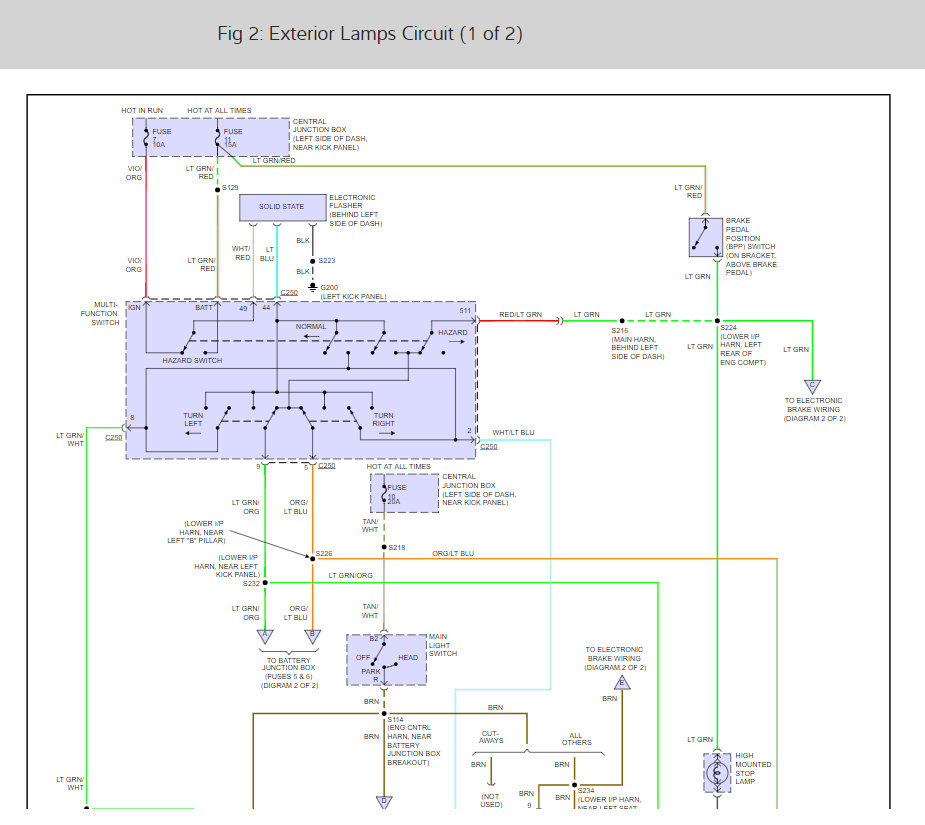Click the high mounted stop lamp symbol
Image resolution: width=925 pixels, height=825 pixels.
click(x=717, y=772)
